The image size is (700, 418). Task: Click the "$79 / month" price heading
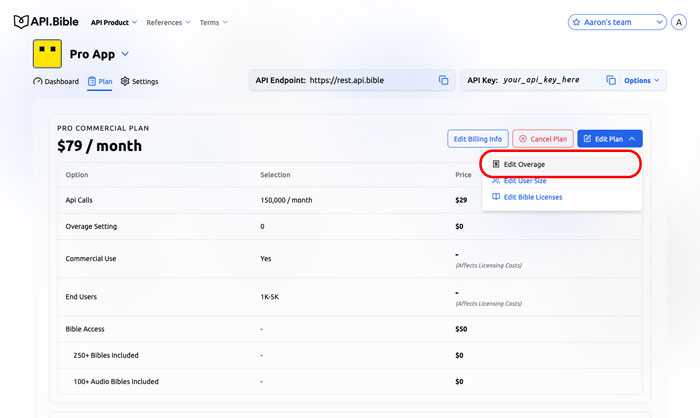100,146
